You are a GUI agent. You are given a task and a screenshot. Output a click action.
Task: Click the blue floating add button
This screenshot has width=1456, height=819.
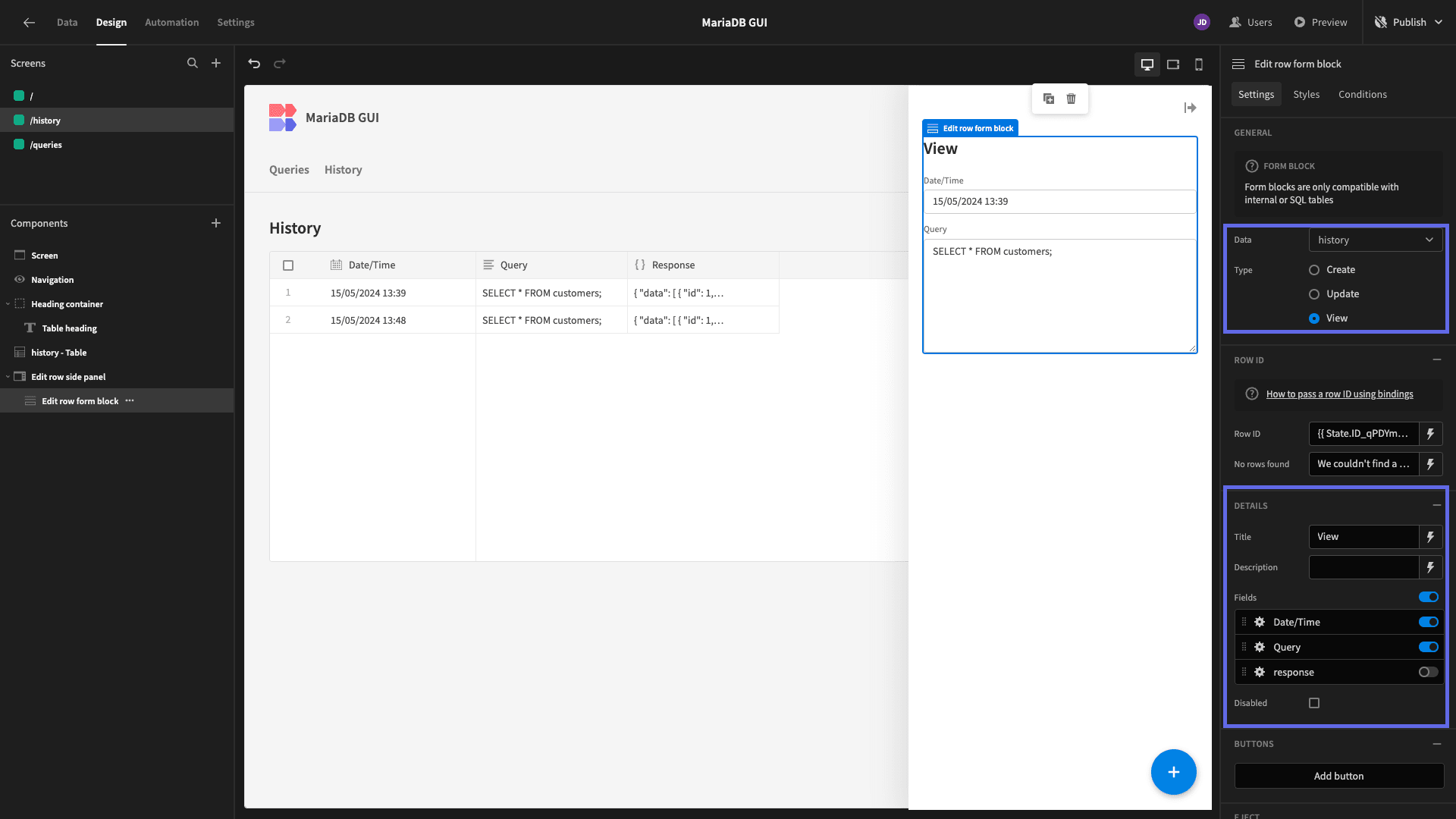tap(1173, 772)
